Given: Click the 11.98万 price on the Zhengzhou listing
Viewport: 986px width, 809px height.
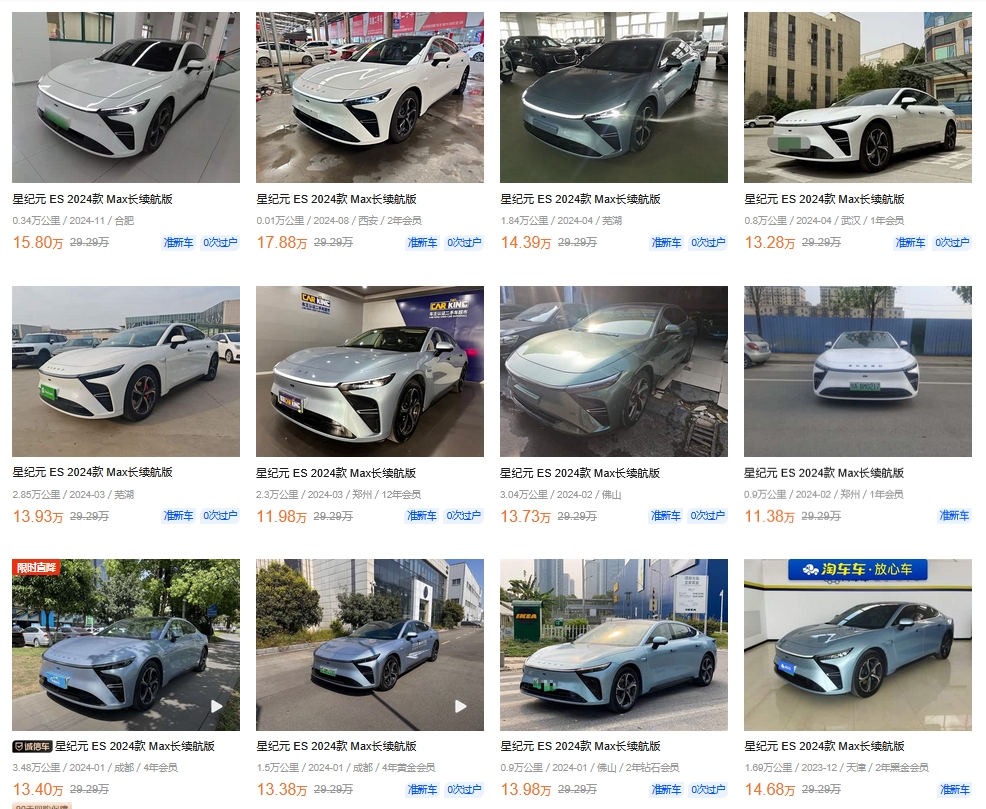Looking at the screenshot, I should pyautogui.click(x=281, y=517).
